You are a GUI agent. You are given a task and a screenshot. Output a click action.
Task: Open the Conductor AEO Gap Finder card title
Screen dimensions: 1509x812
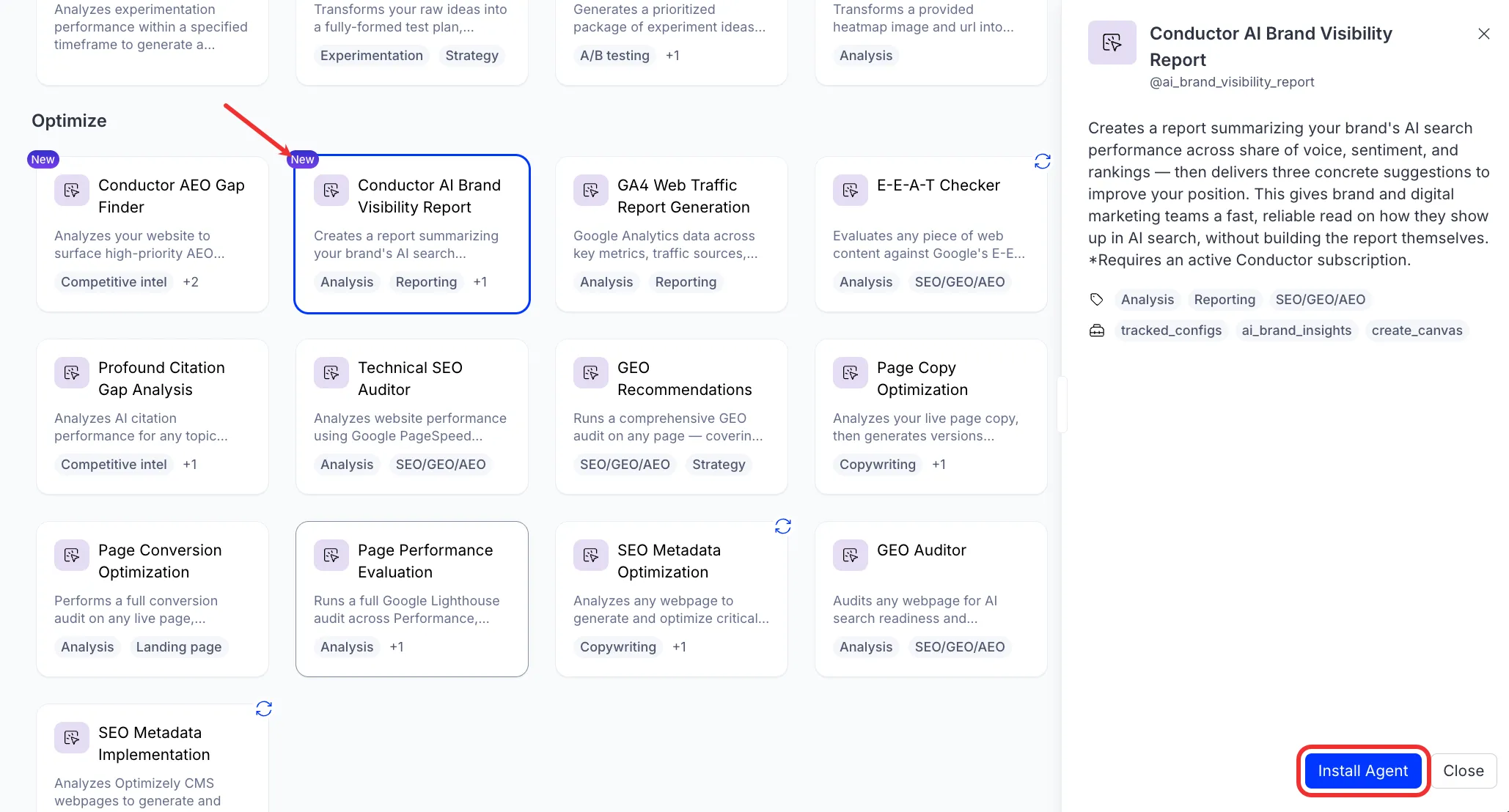172,196
